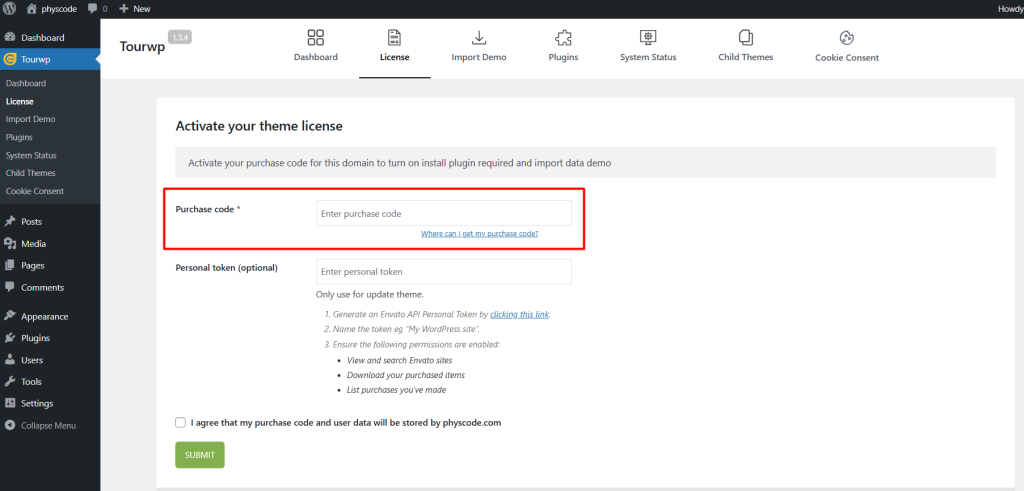This screenshot has width=1024, height=491.
Task: Click 'List purchases you've made' text
Action: [396, 390]
